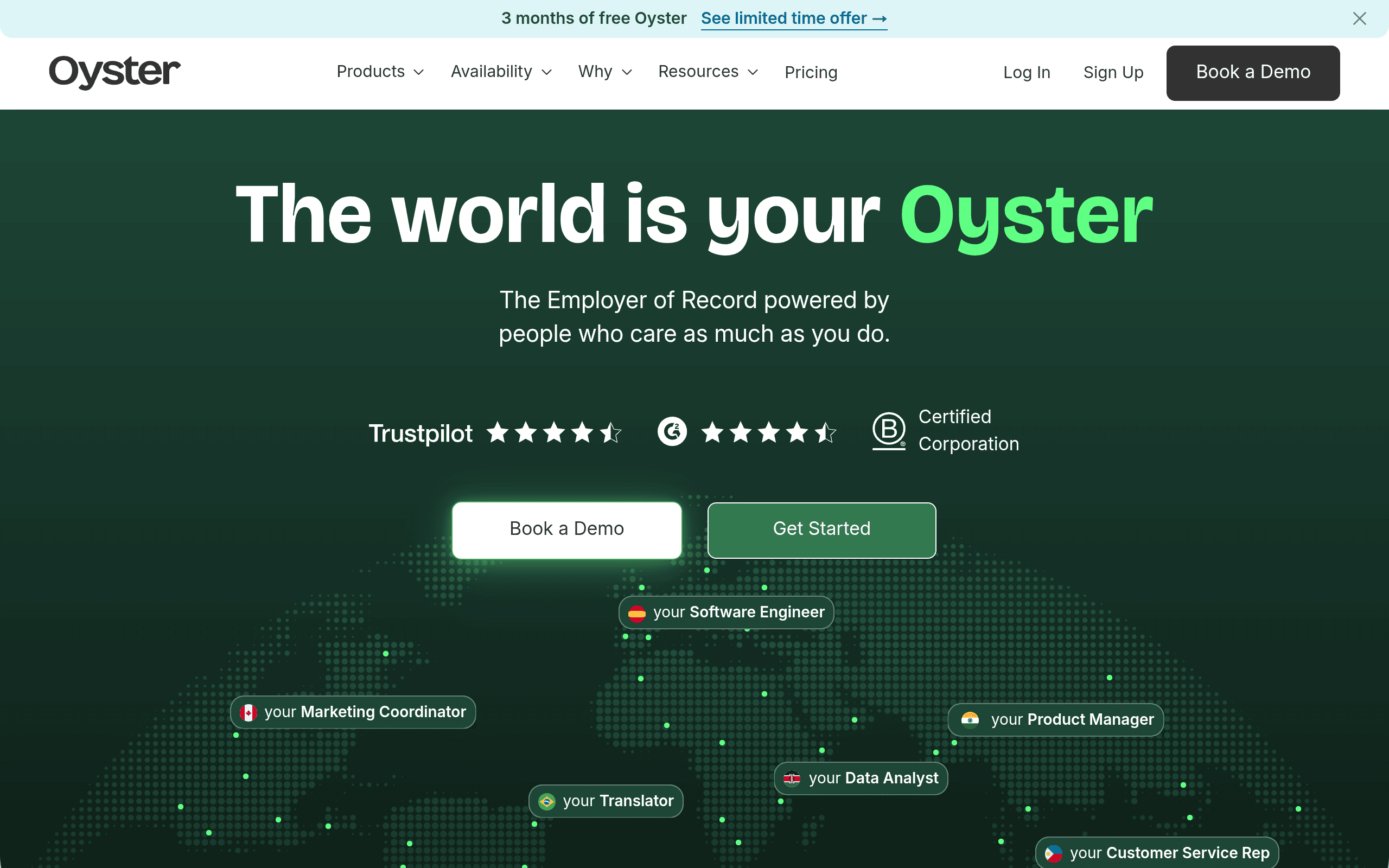This screenshot has height=868, width=1389.
Task: Click the Philippines flag on Customer Service Rep tag
Action: [1053, 854]
